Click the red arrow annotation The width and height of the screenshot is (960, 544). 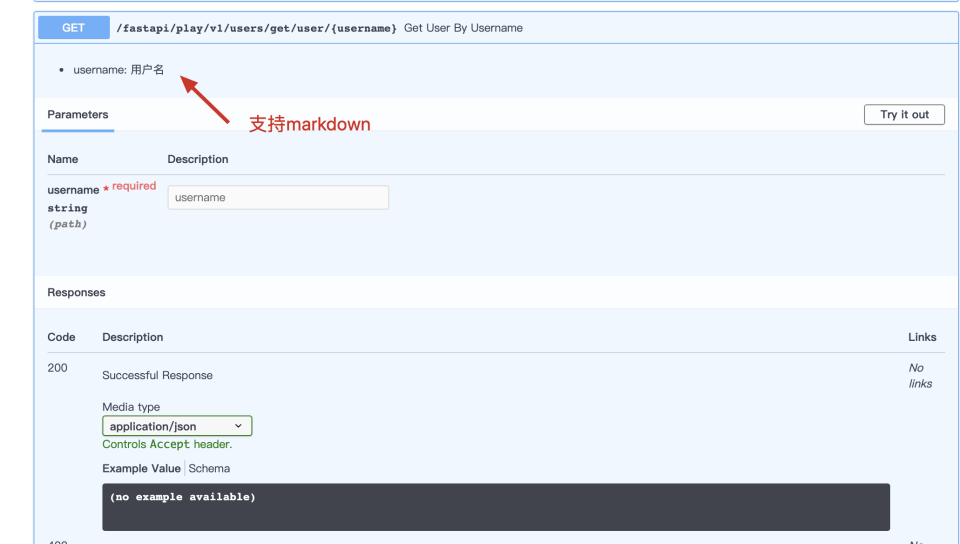(205, 100)
